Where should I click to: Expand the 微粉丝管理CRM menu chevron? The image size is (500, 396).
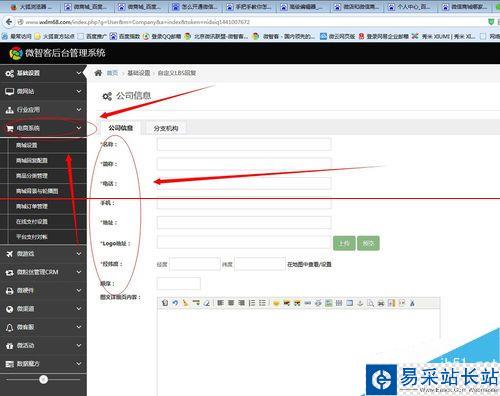pos(79,272)
